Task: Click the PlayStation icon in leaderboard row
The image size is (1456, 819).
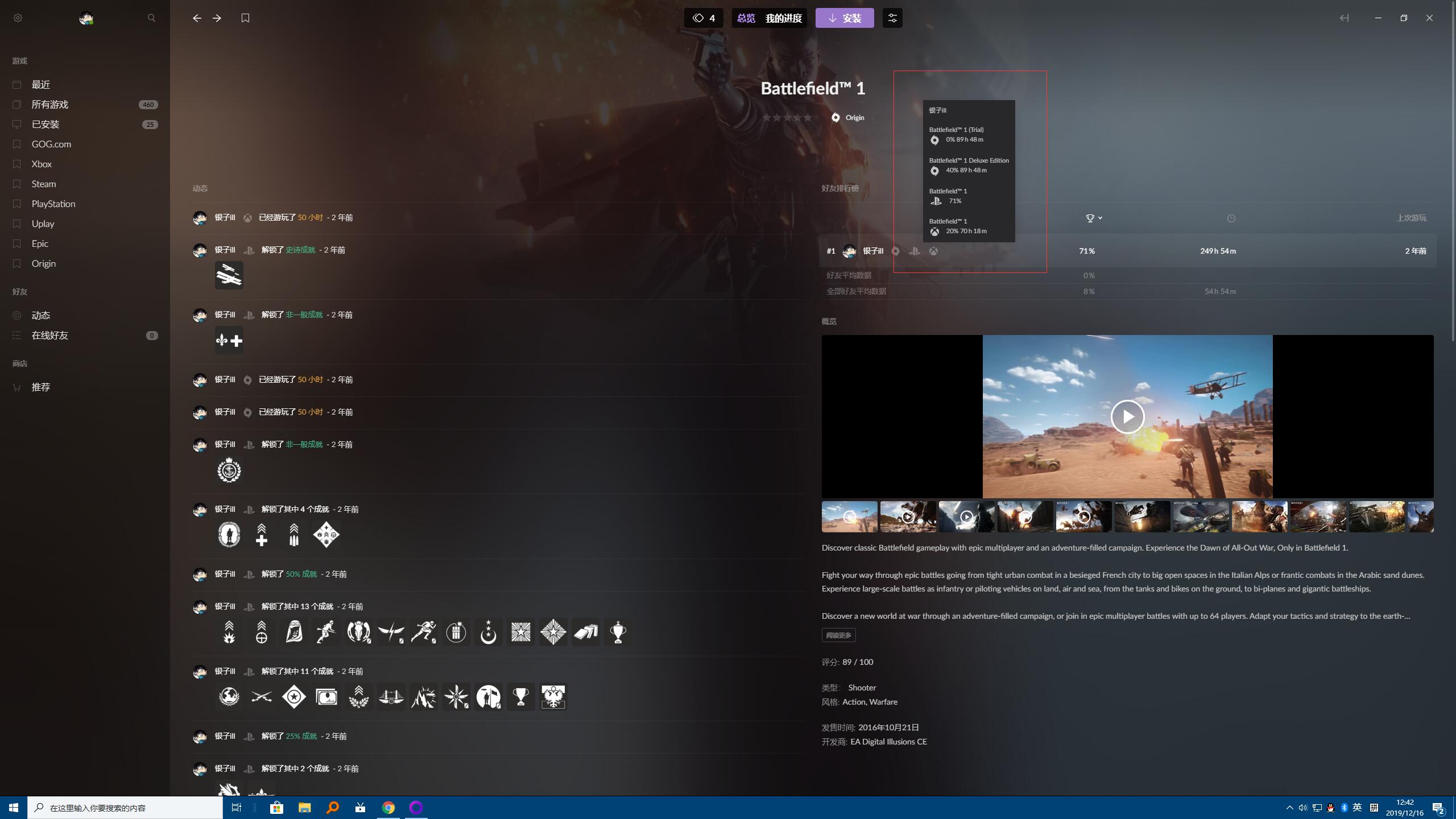Action: pyautogui.click(x=914, y=251)
